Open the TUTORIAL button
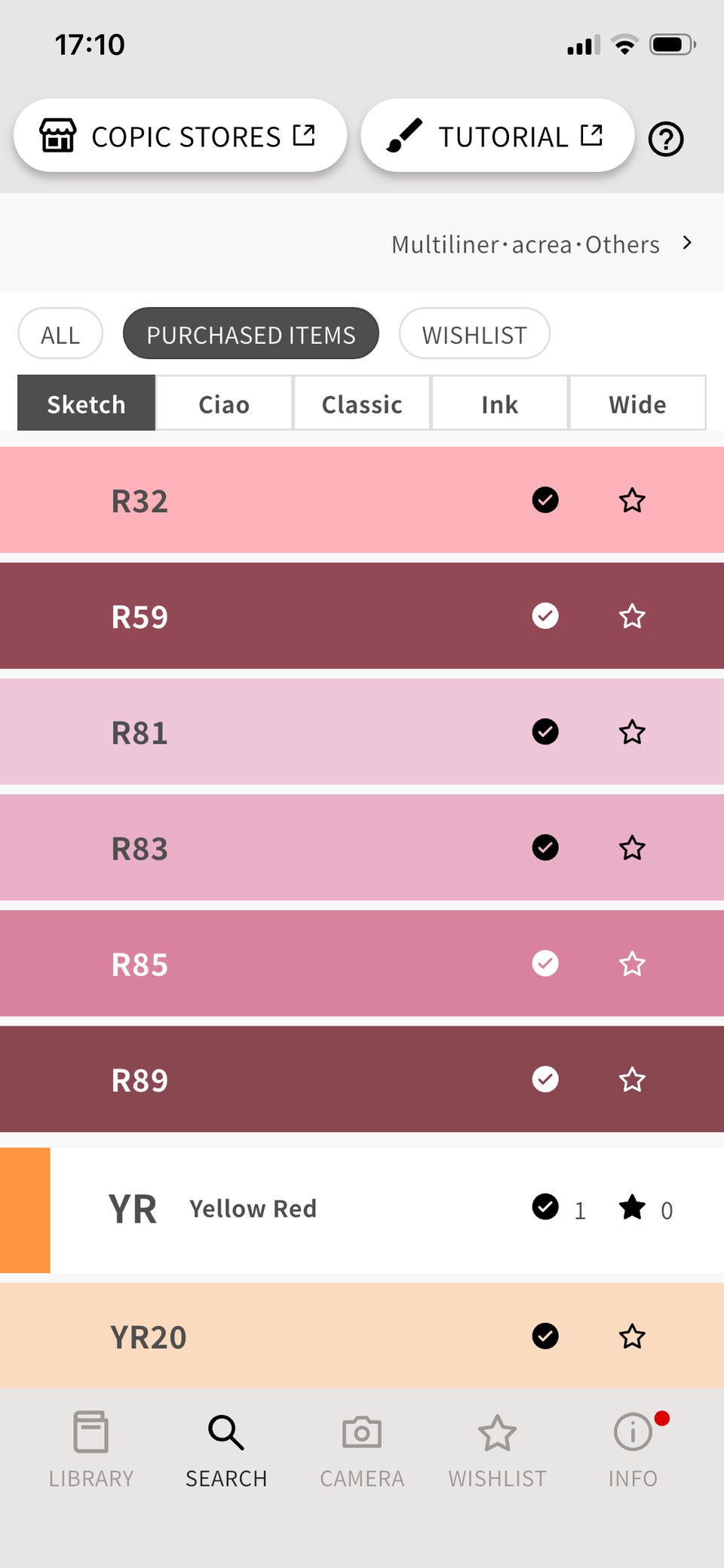 (x=497, y=136)
